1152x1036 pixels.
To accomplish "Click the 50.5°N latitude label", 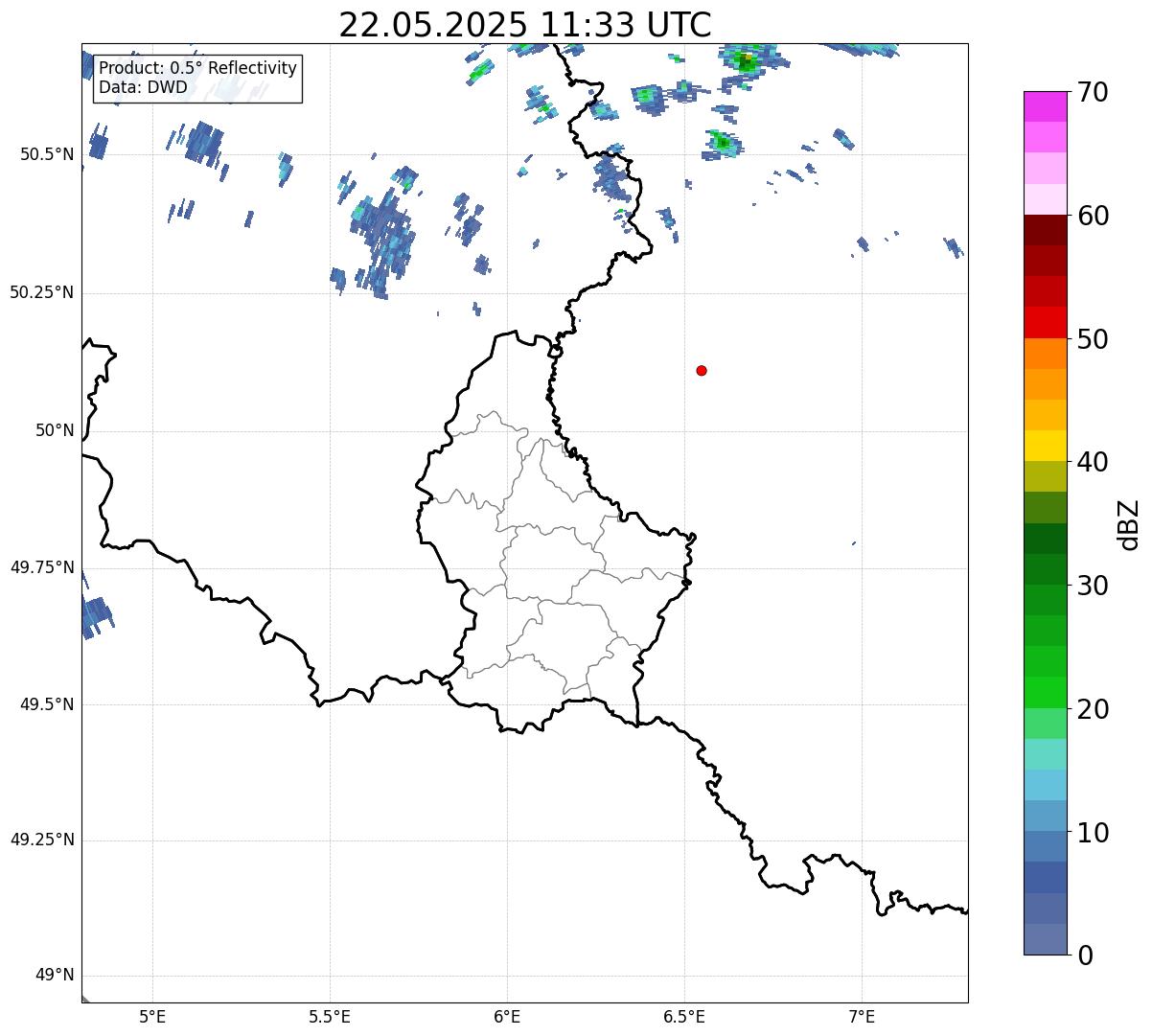I will click(x=46, y=154).
